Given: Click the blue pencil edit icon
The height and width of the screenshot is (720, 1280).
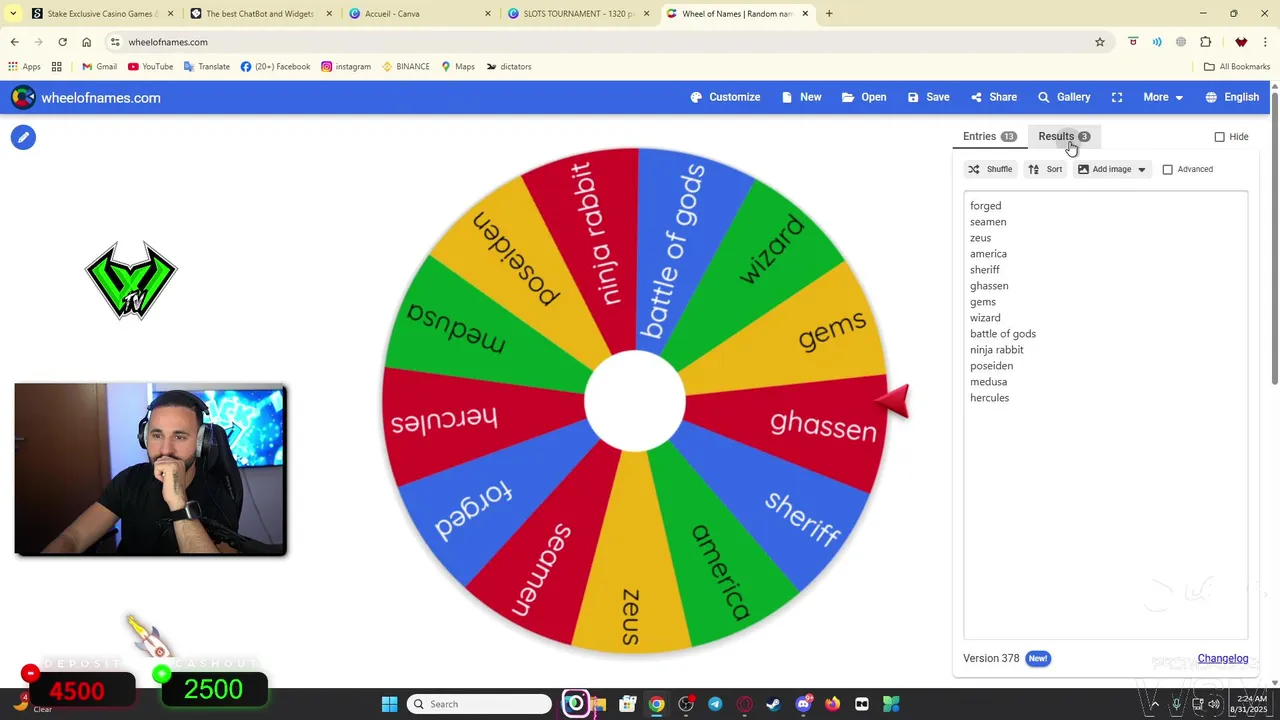Looking at the screenshot, I should click(23, 137).
